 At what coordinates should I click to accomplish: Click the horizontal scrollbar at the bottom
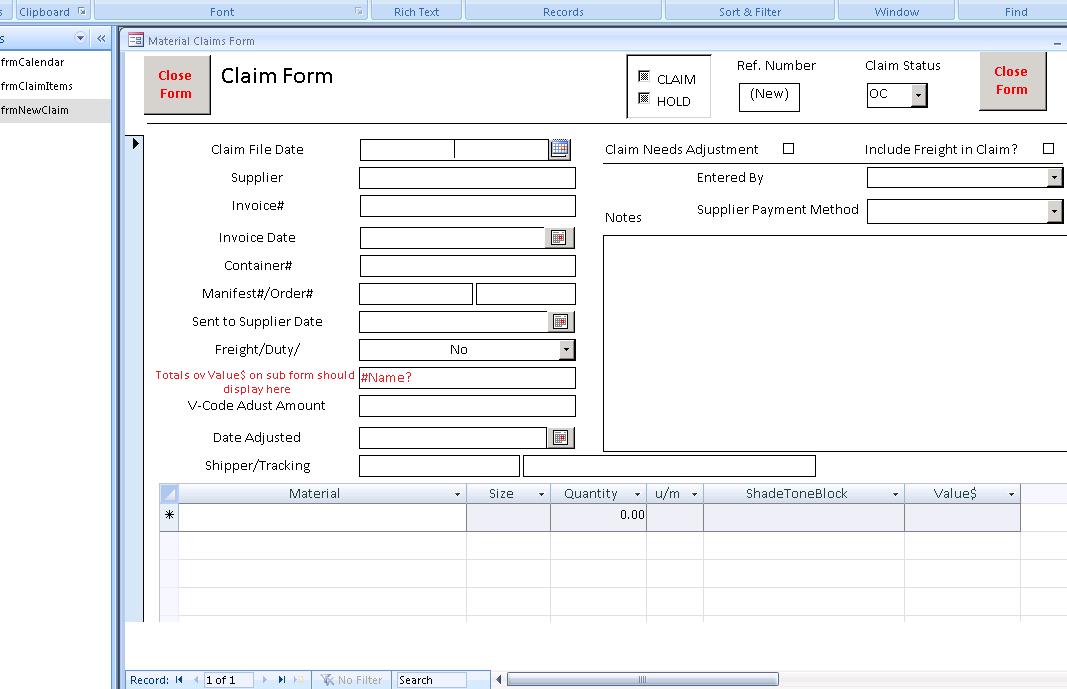[x=640, y=680]
